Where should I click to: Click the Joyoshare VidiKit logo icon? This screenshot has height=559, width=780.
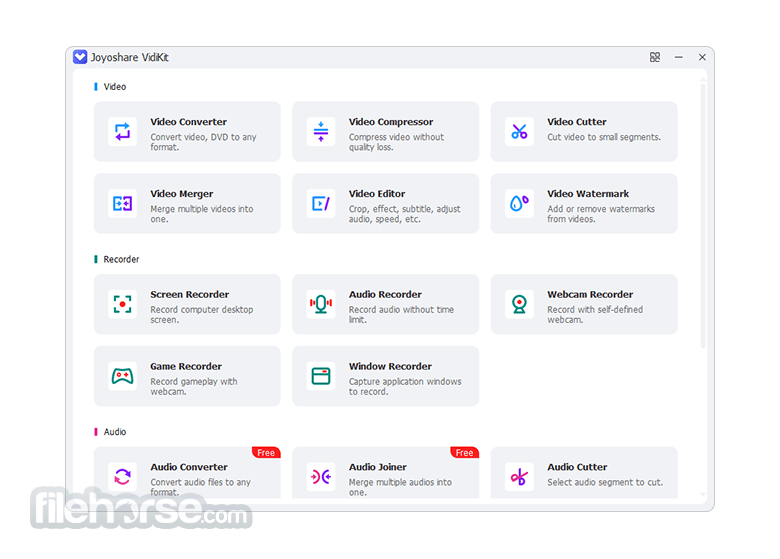tap(80, 57)
